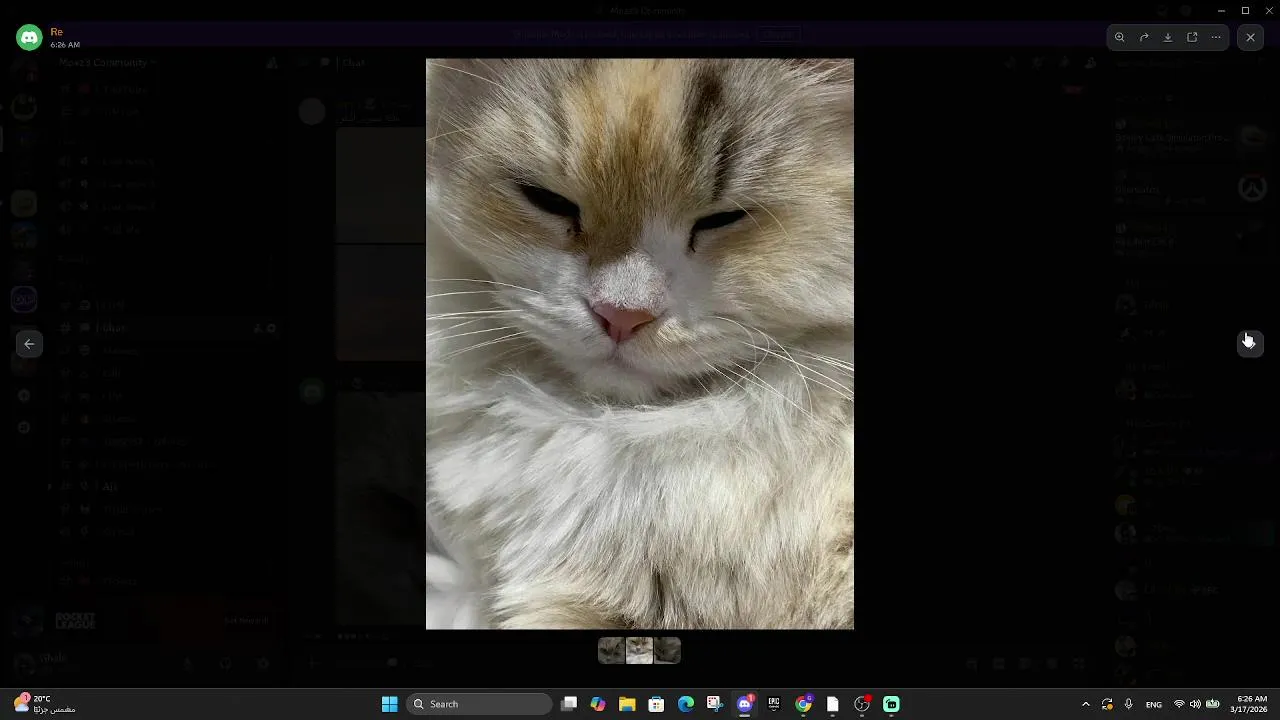The image size is (1280, 720).
Task: Open Snipping Tool from the taskbar
Action: click(x=715, y=704)
